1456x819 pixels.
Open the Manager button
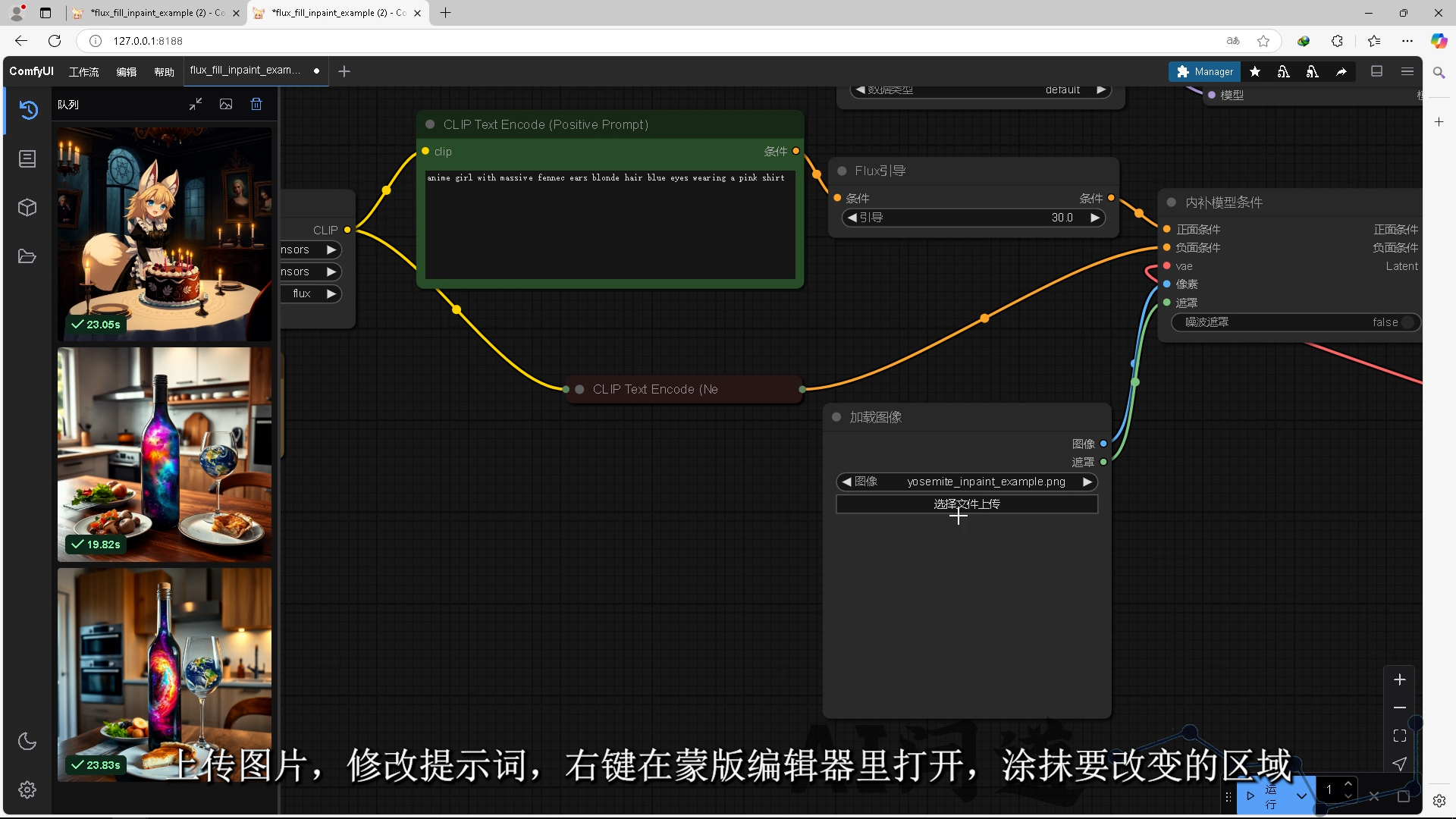click(x=1204, y=71)
